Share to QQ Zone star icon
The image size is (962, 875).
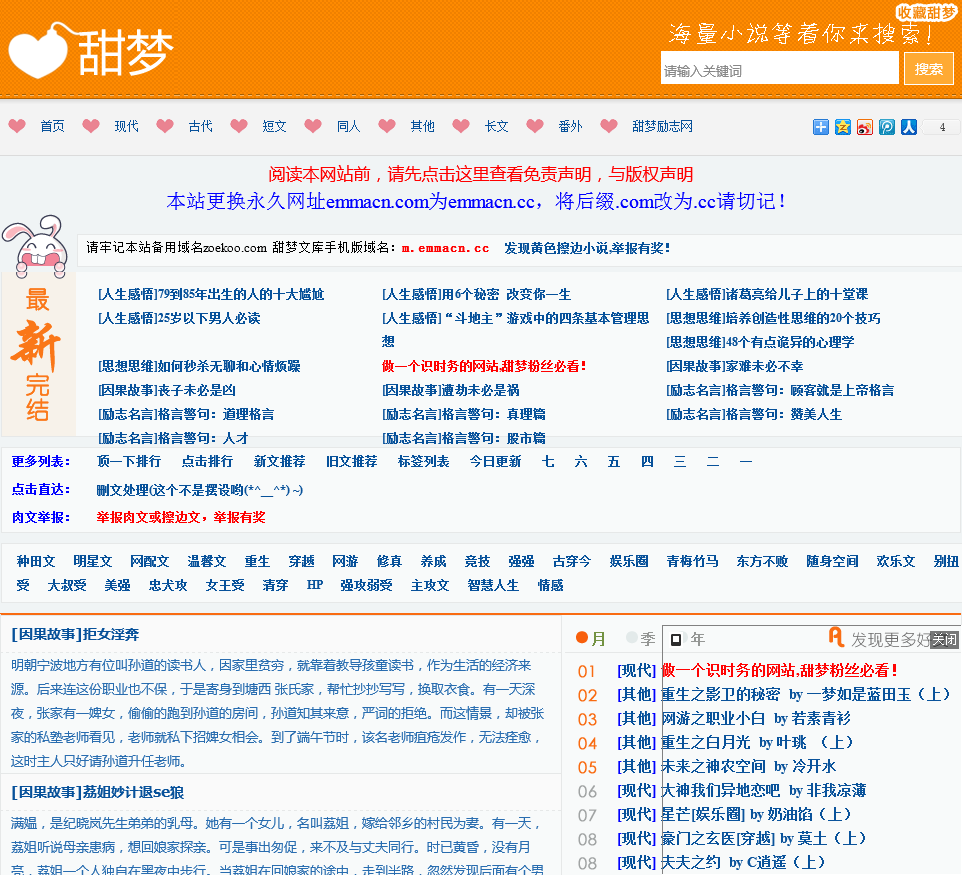(x=842, y=127)
